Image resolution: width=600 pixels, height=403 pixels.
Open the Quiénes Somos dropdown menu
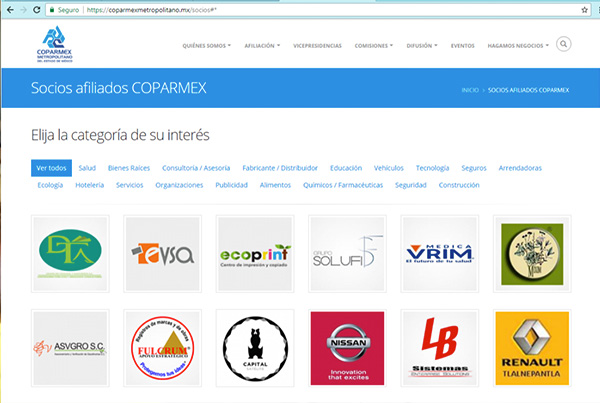[207, 46]
